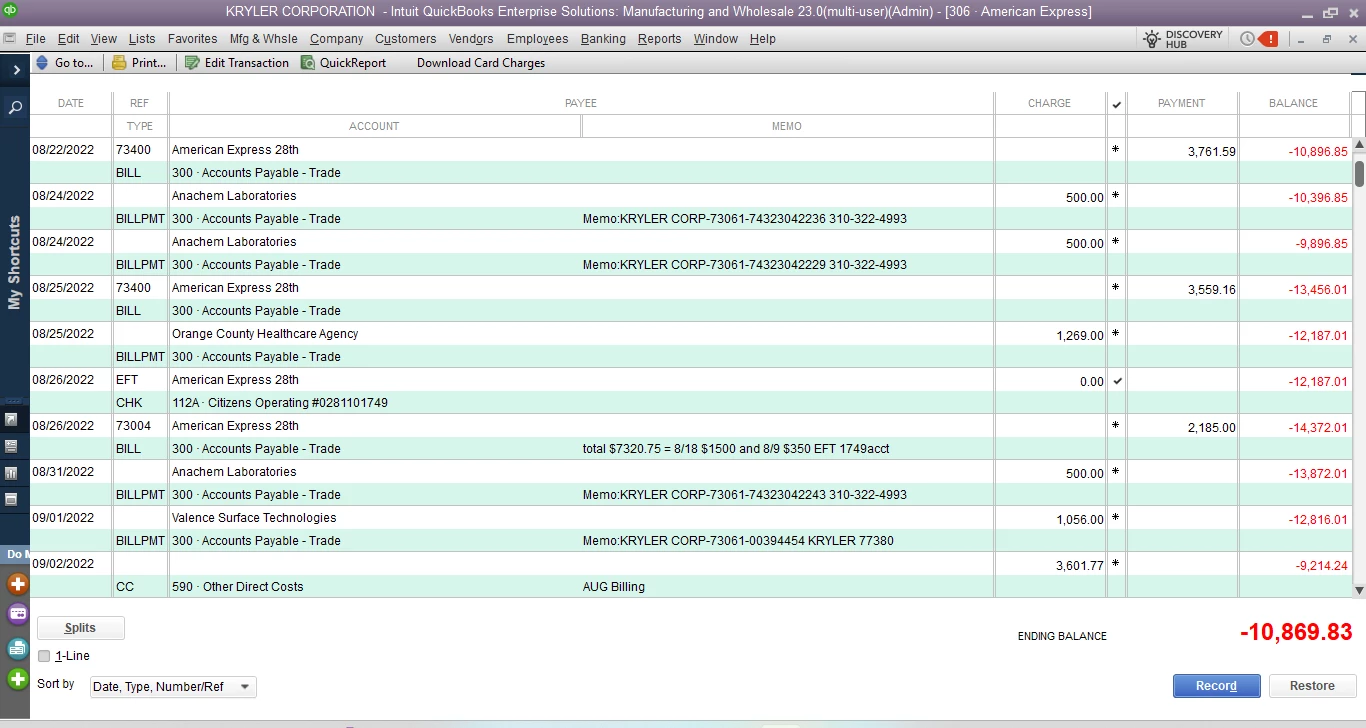1366x728 pixels.
Task: Click the Orange County Healthcare Agency payee
Action: click(265, 334)
